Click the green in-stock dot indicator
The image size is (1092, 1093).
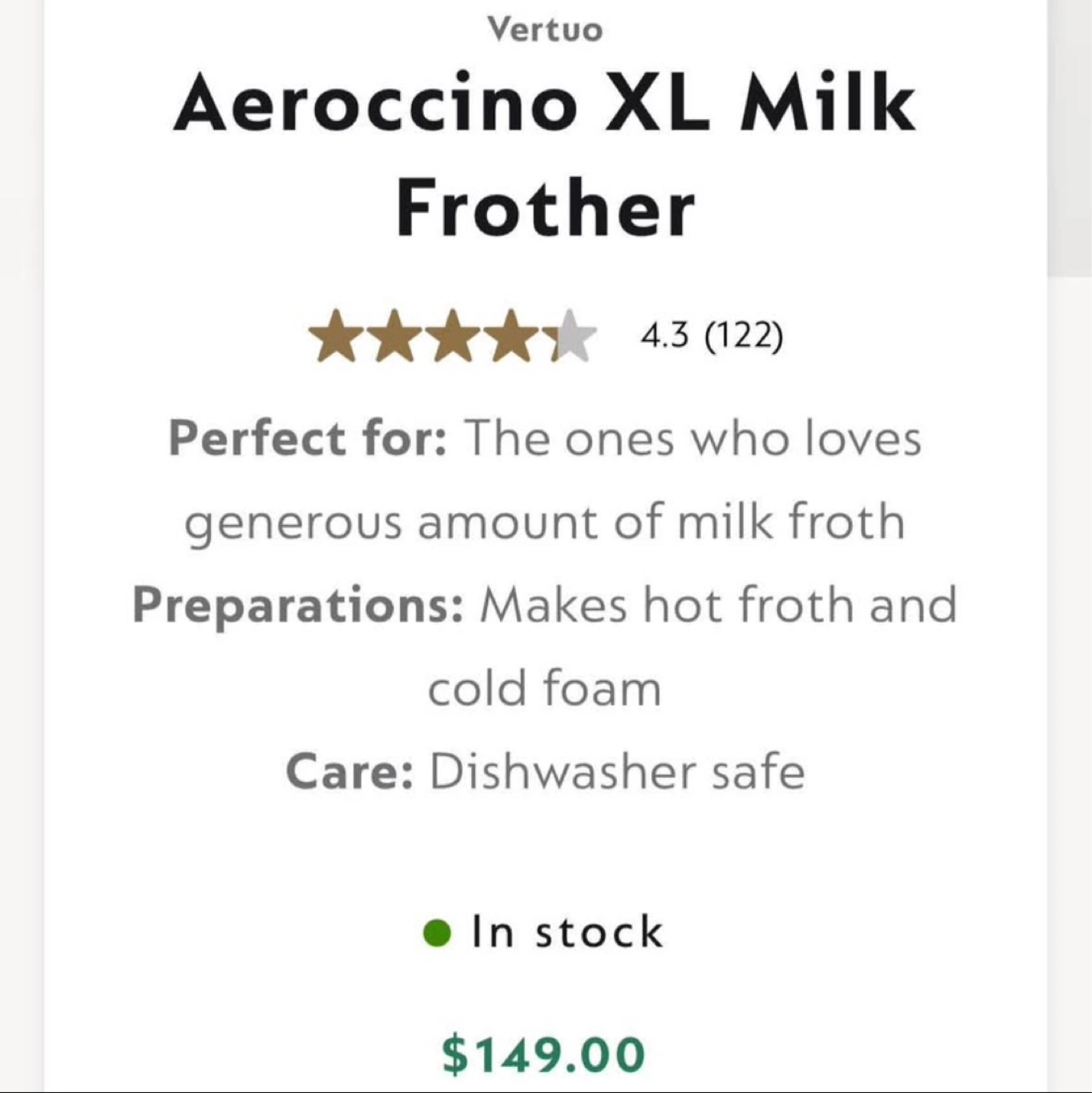click(437, 933)
